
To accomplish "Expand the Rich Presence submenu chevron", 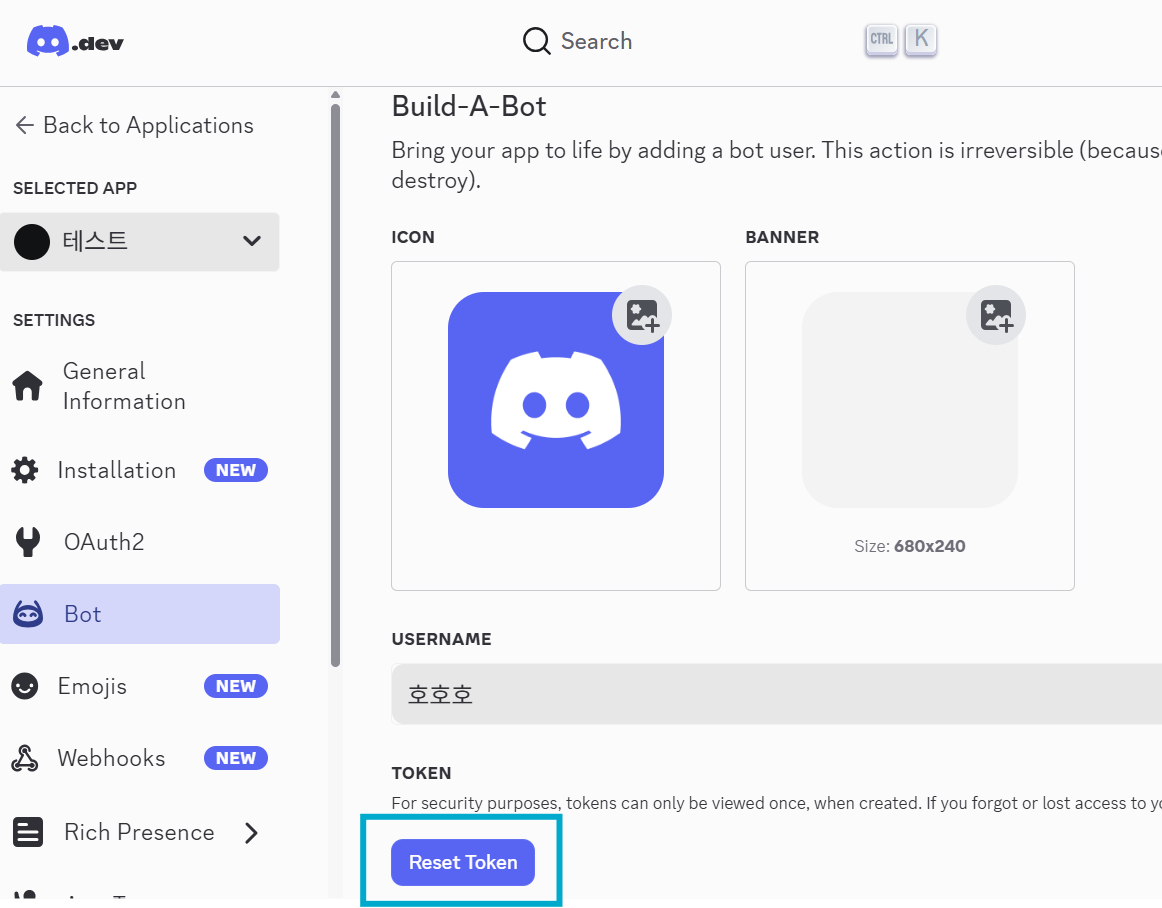I will click(251, 832).
